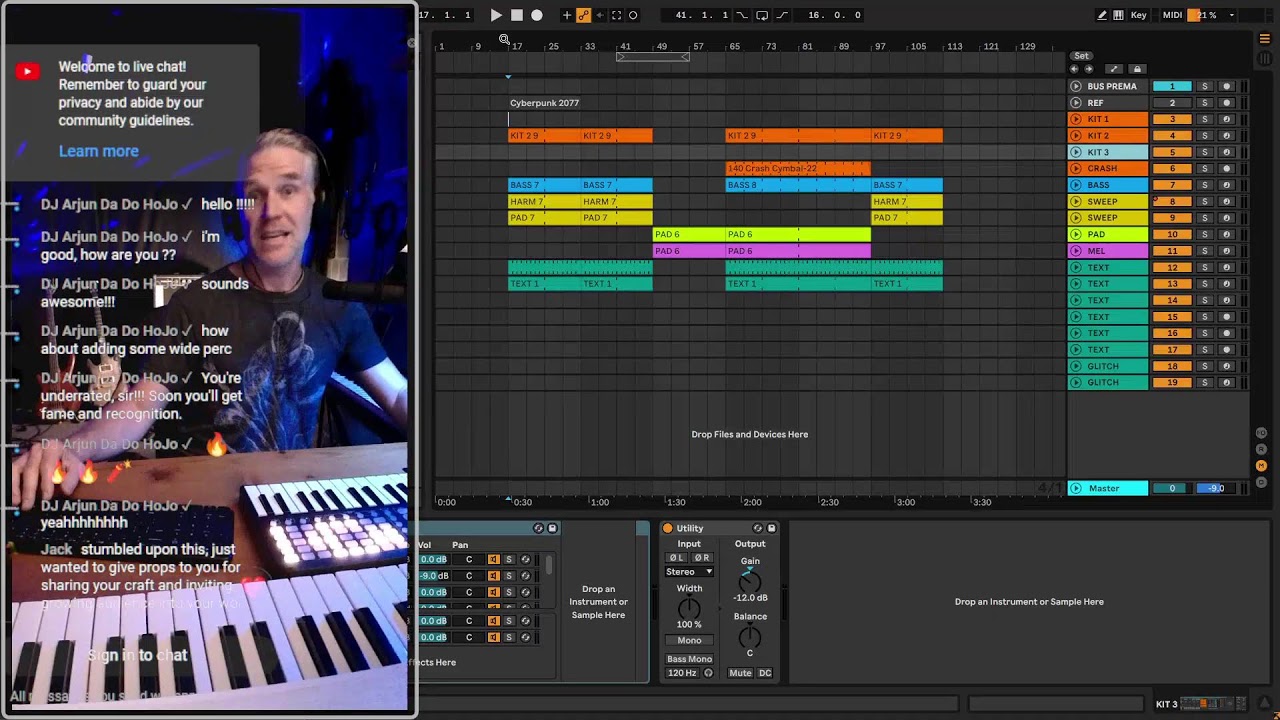Select the Cyberpunk 2077 clip
Screen dimensions: 1280x720
[x=544, y=103]
